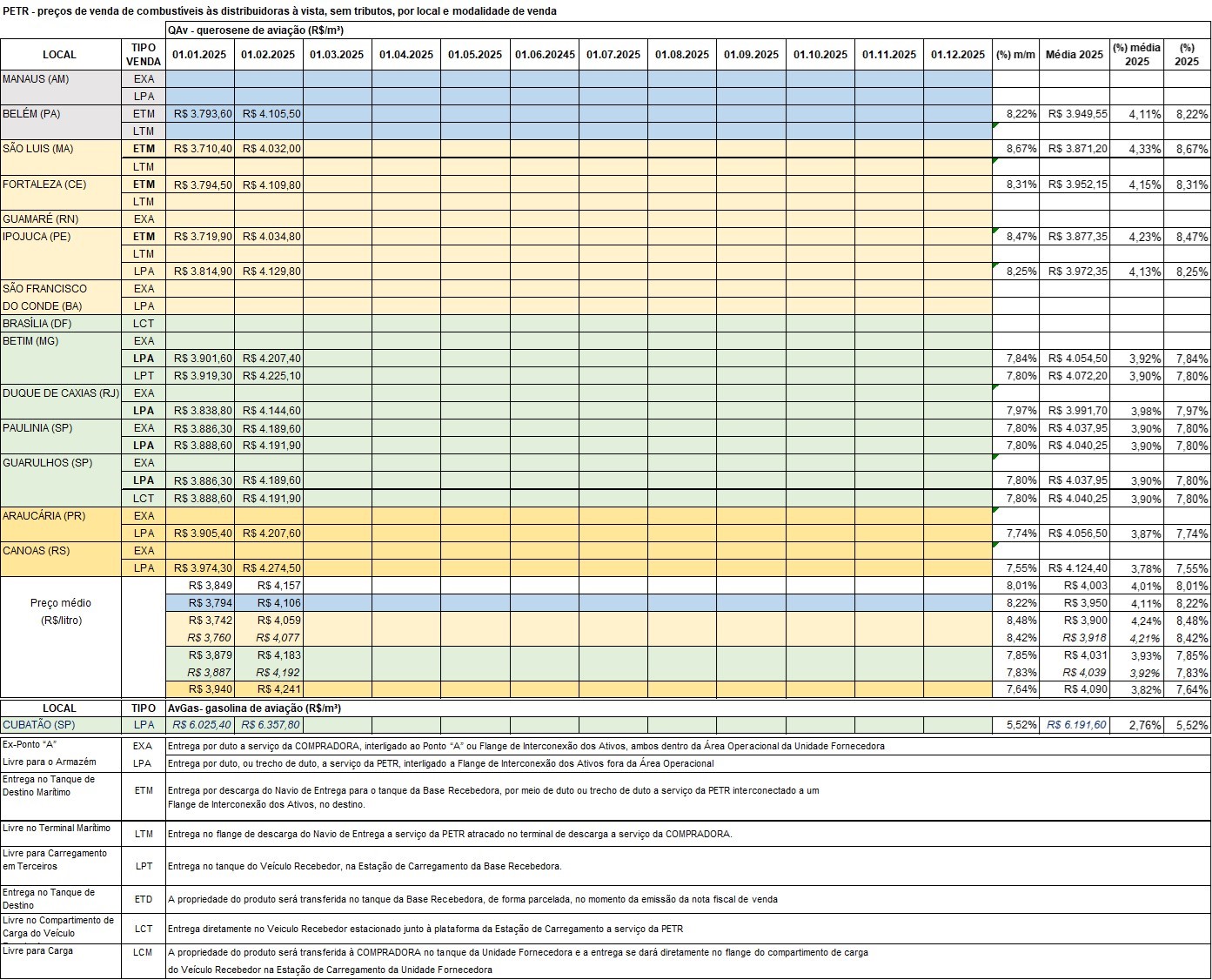Screen dimensions: 1212x980
Task: Click the Belém value 'R$ 3.793,60'
Action: pos(200,114)
